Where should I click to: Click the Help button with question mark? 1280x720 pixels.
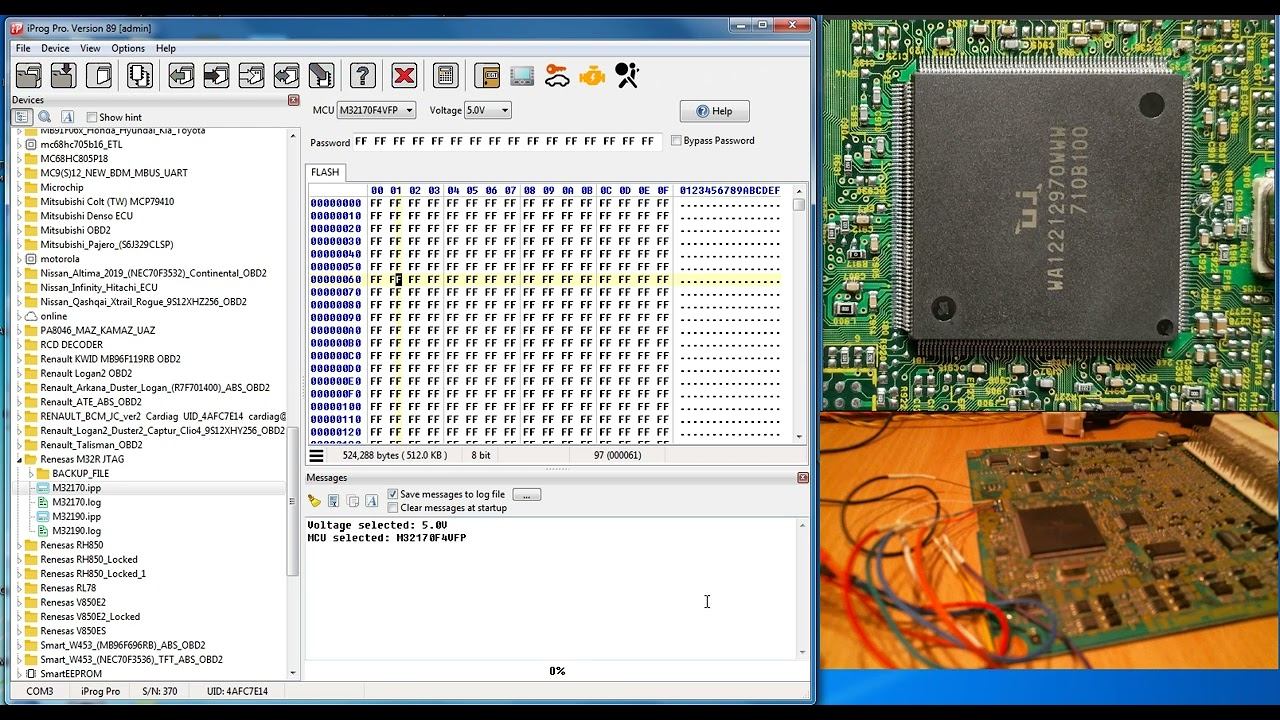pyautogui.click(x=714, y=111)
